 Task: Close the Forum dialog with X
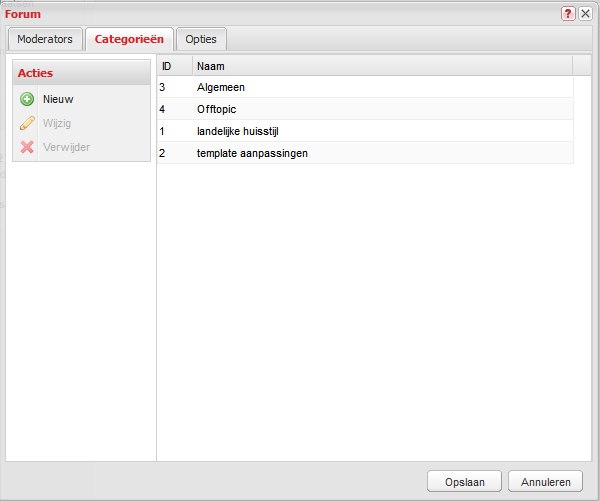point(585,14)
